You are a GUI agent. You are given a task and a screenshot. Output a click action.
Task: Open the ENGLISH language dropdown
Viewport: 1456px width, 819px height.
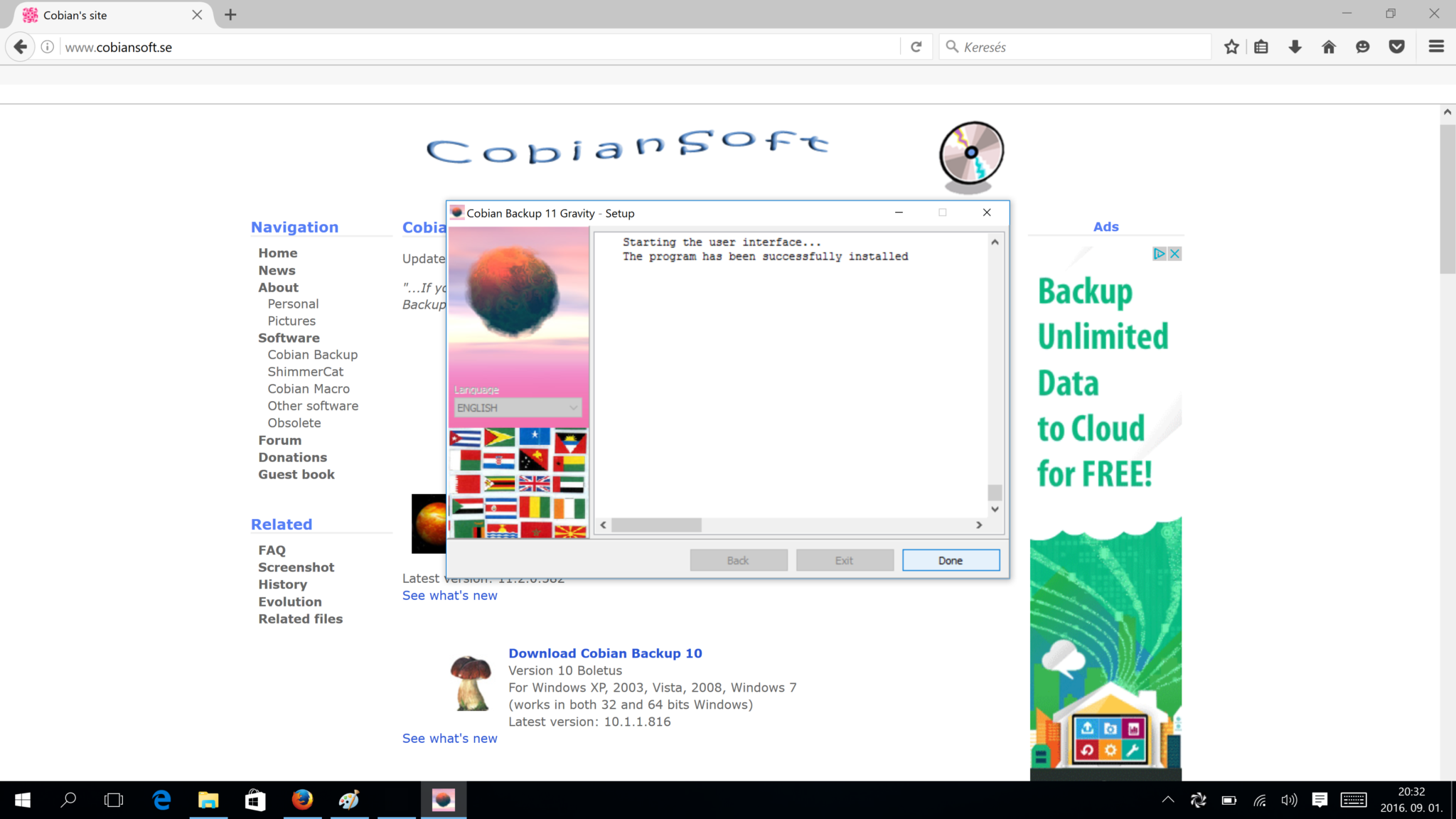[x=518, y=407]
